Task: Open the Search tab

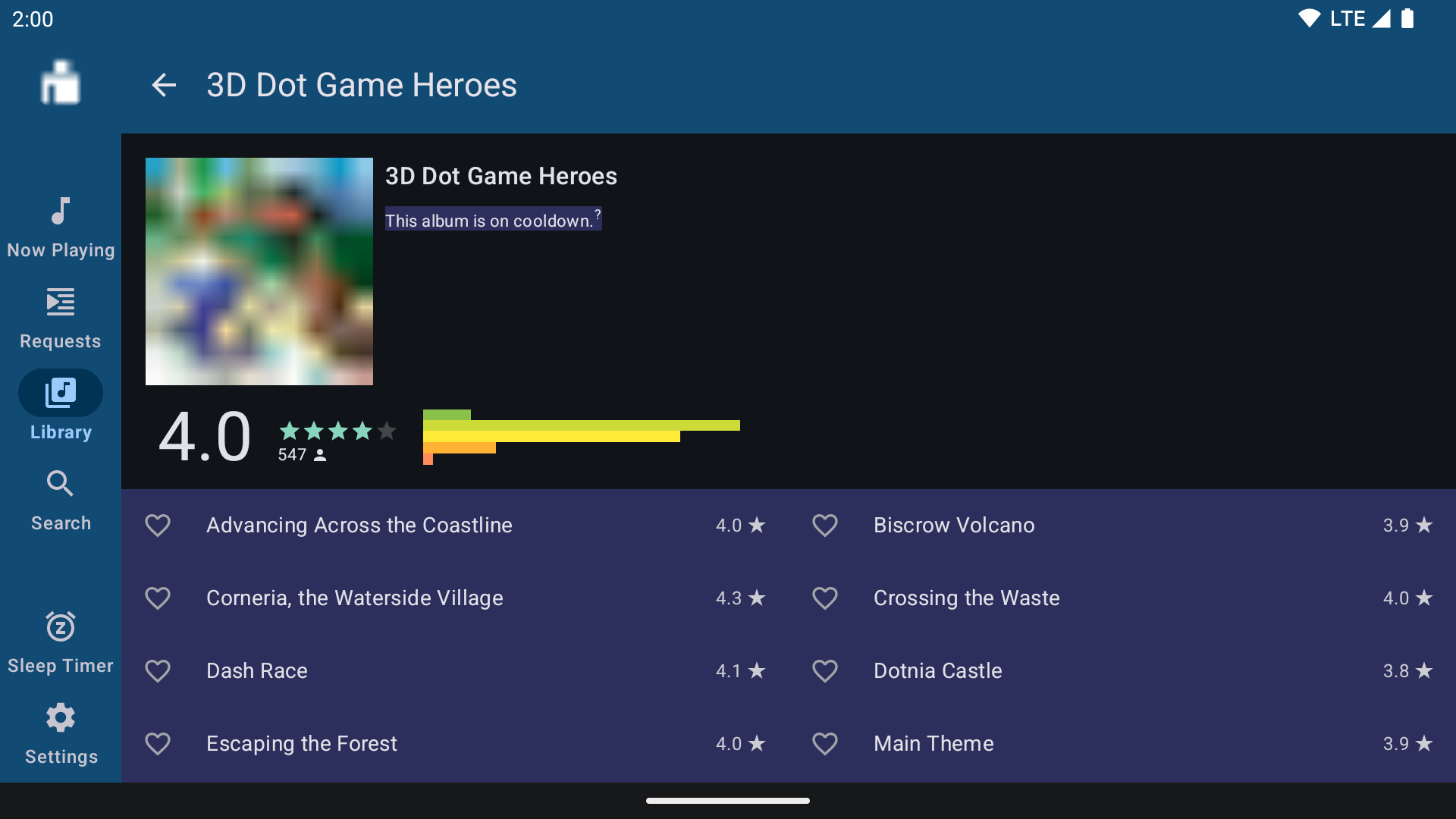Action: coord(61,500)
